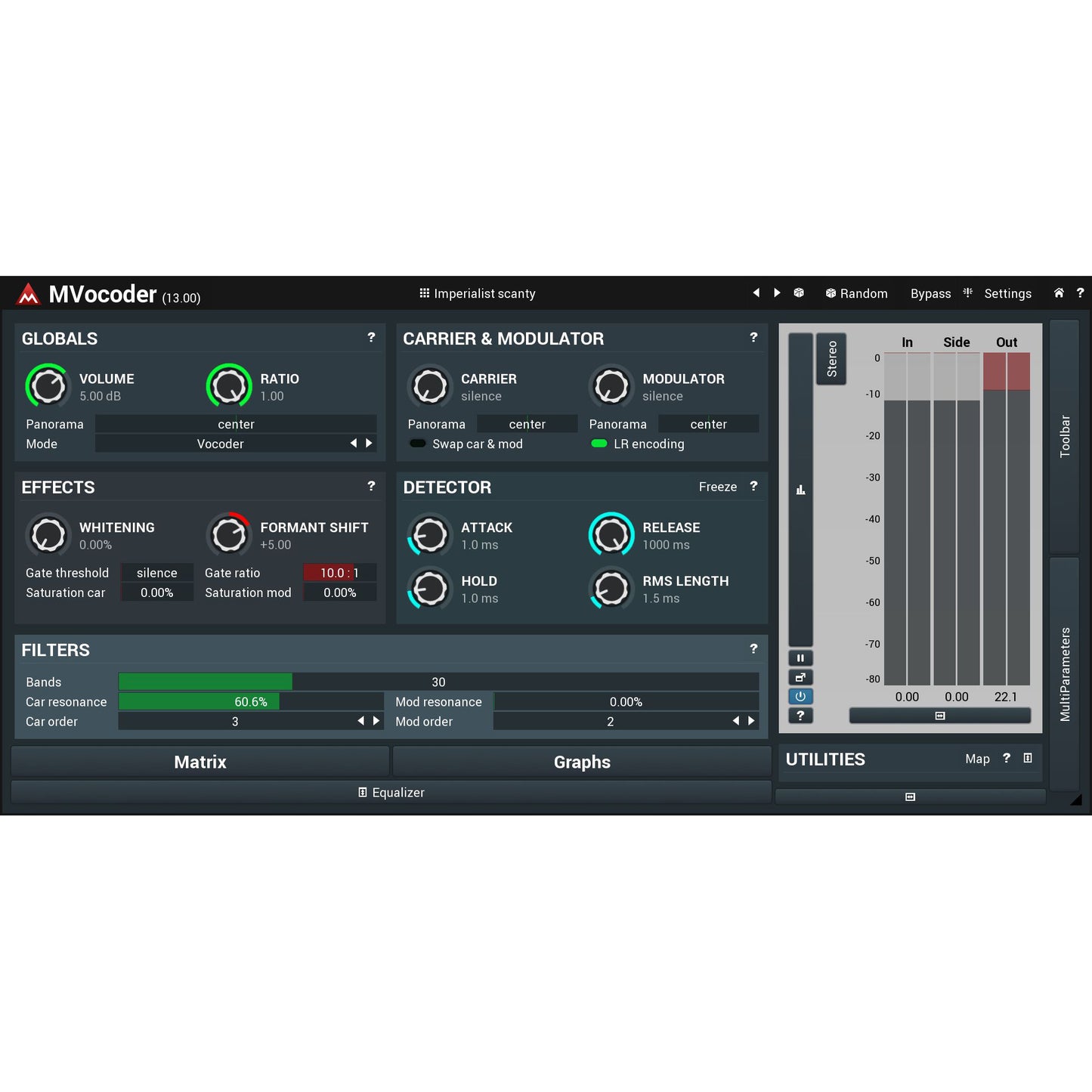
Task: Click the histogram icon above the meter strip
Action: point(800,490)
